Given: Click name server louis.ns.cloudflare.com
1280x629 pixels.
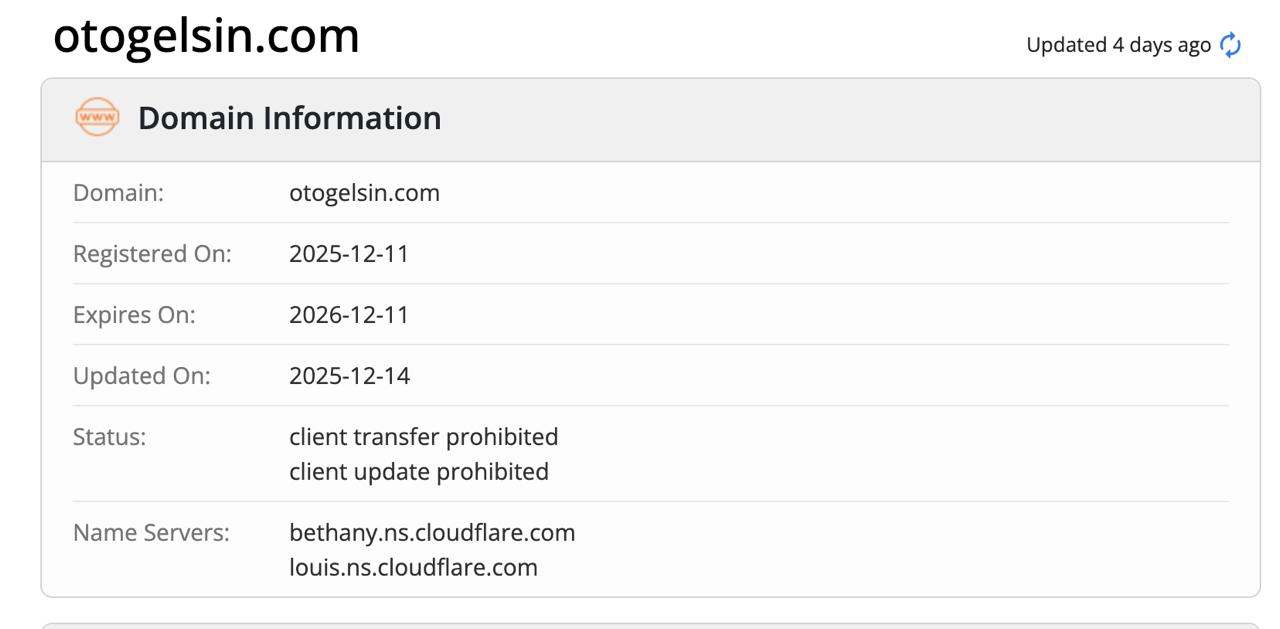Looking at the screenshot, I should tap(413, 567).
